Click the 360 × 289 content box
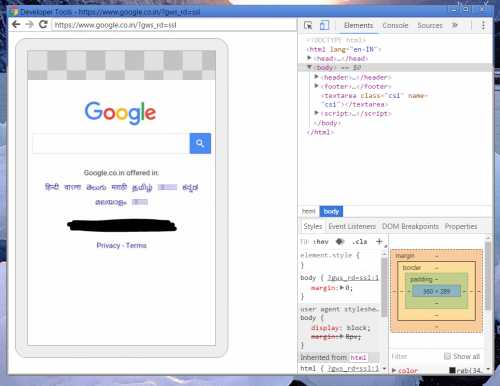 436,291
